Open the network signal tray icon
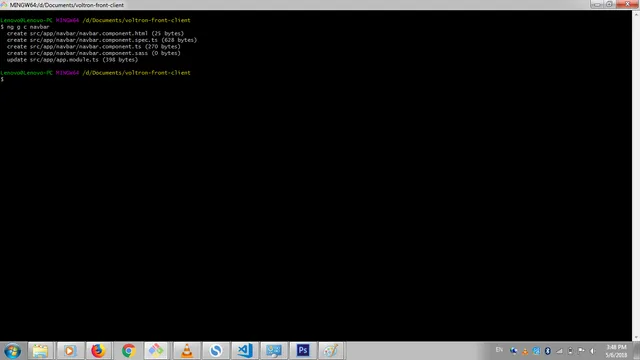 tap(559, 351)
